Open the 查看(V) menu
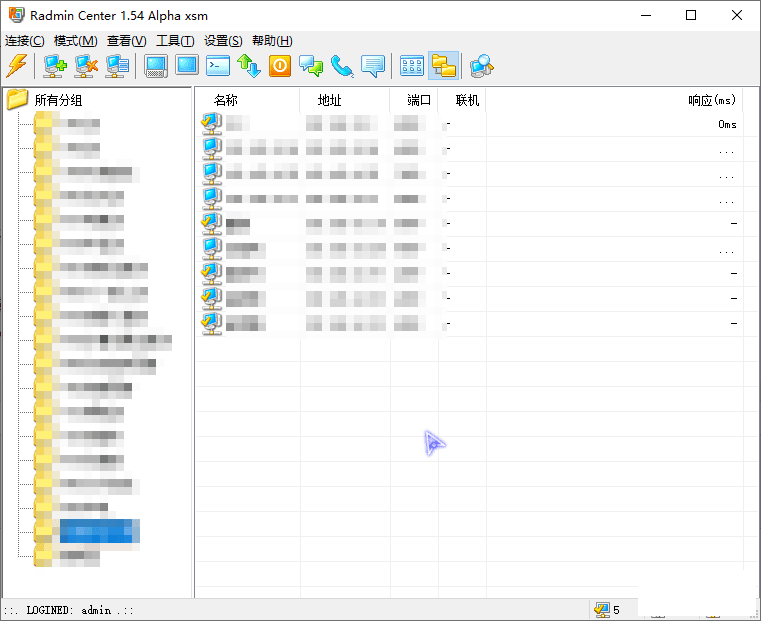The height and width of the screenshot is (621, 761). (x=127, y=41)
